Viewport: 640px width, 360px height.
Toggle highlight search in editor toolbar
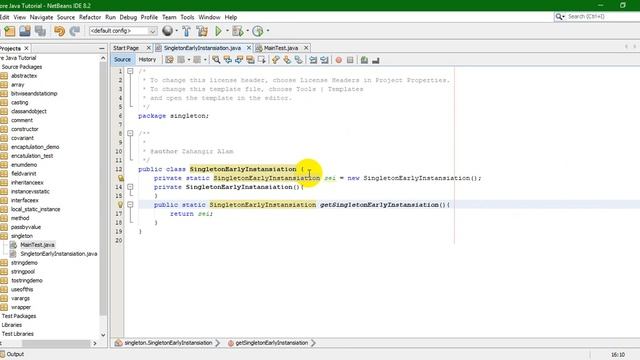pyautogui.click(x=250, y=60)
